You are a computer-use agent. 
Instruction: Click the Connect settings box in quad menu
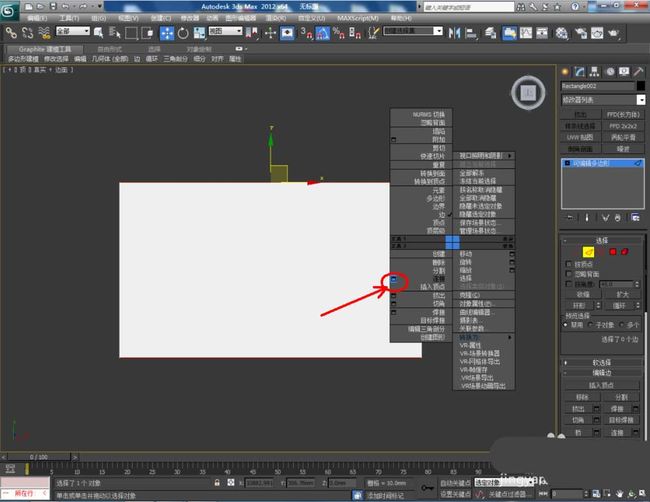tap(393, 279)
